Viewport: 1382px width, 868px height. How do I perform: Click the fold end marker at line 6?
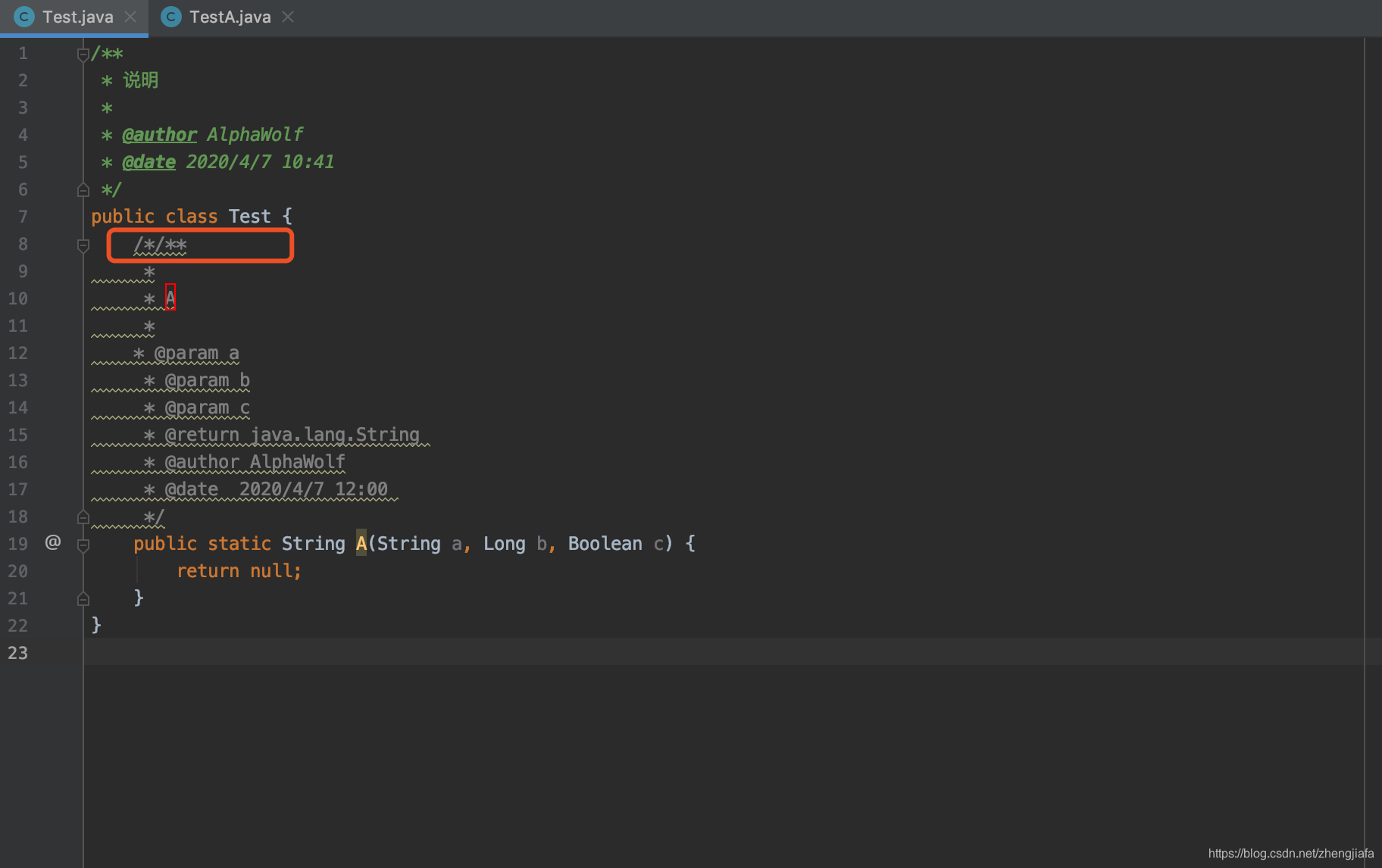coord(83,189)
